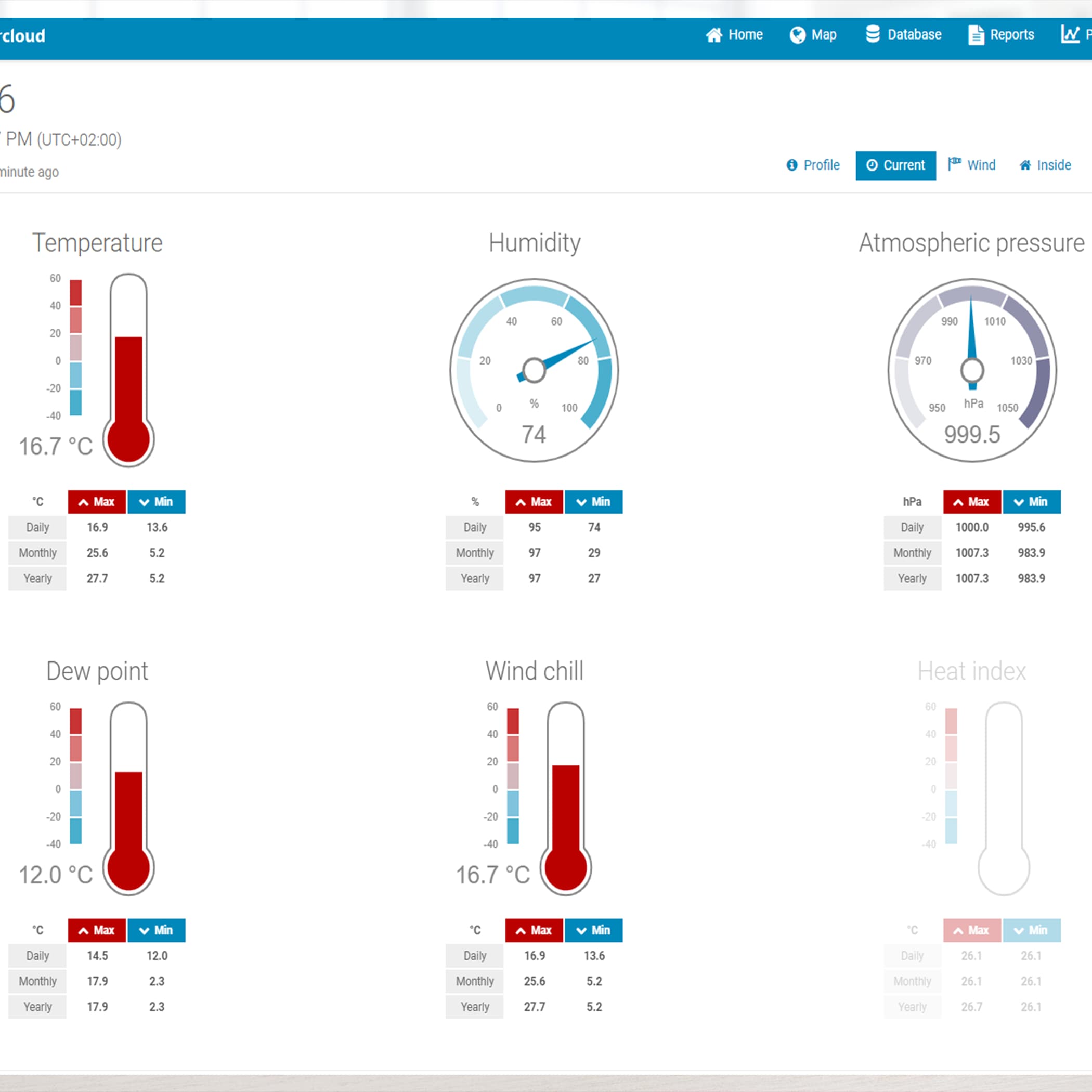Click Dew point Max column header

97,930
